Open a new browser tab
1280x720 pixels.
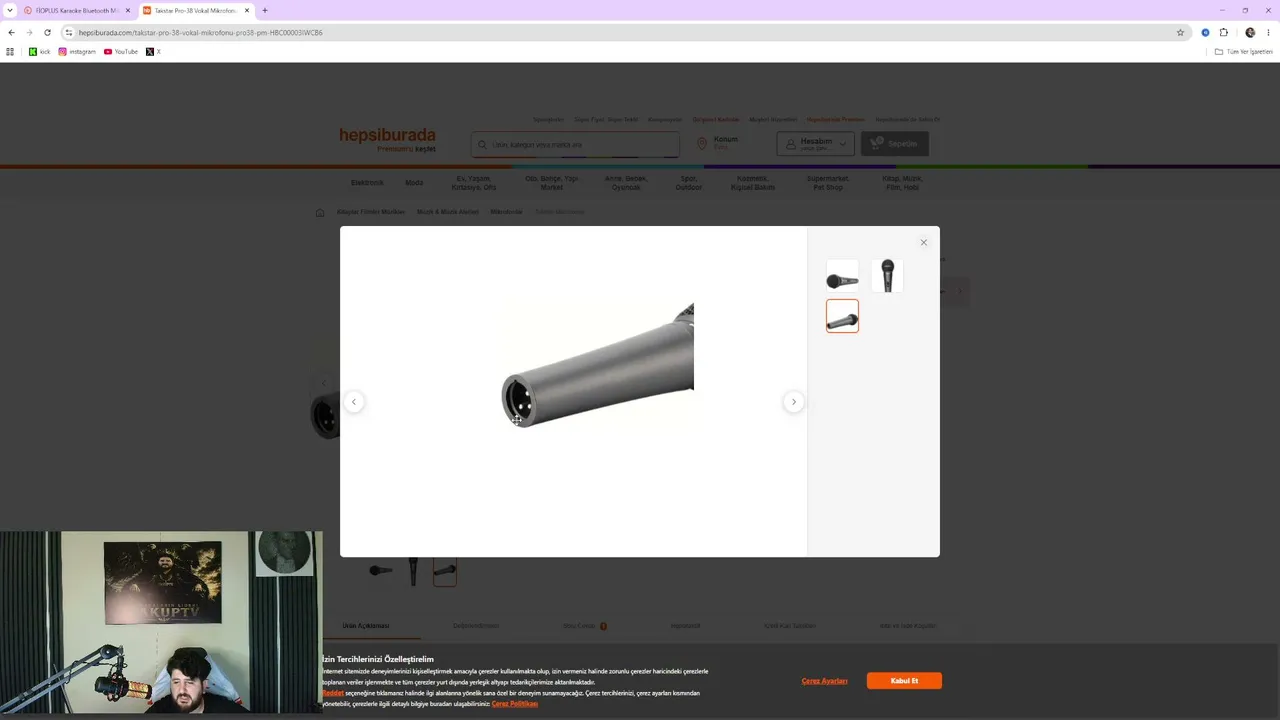265,10
